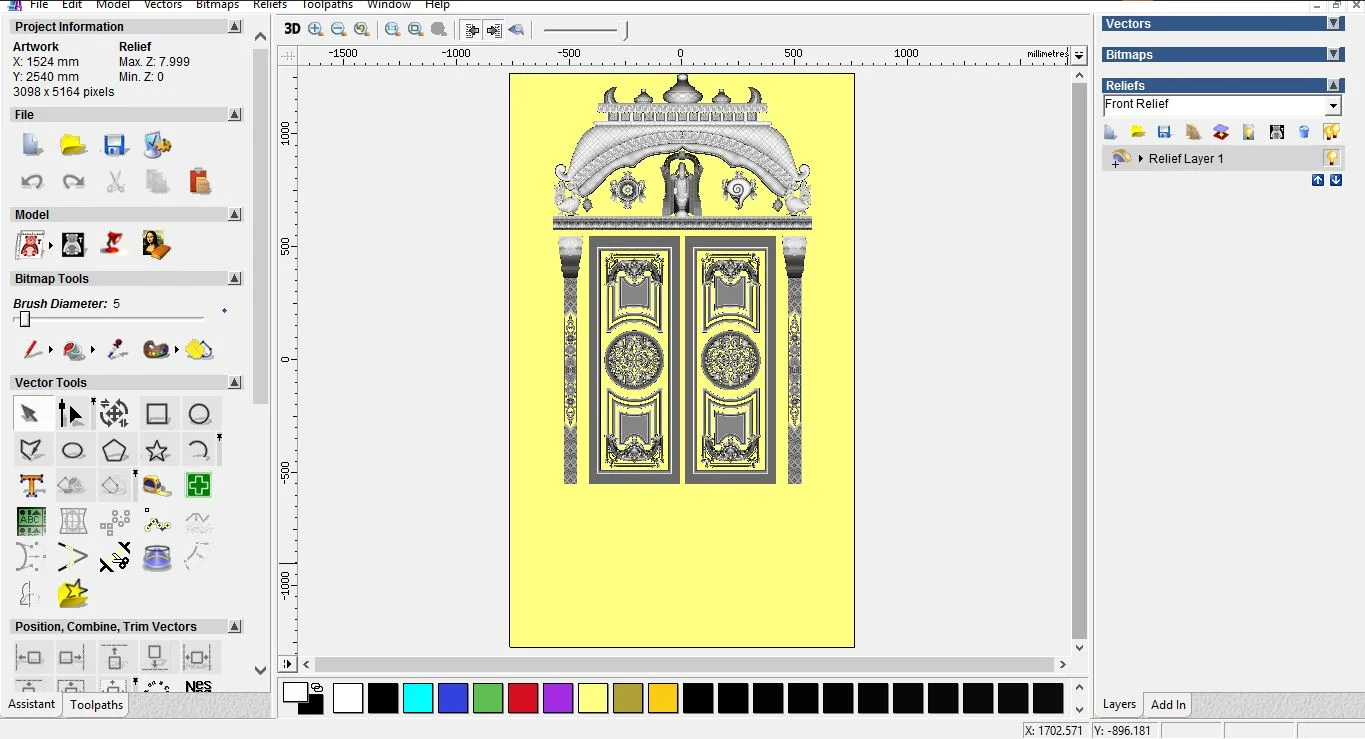
Task: Collapse the Vector Tools panel
Action: (234, 382)
